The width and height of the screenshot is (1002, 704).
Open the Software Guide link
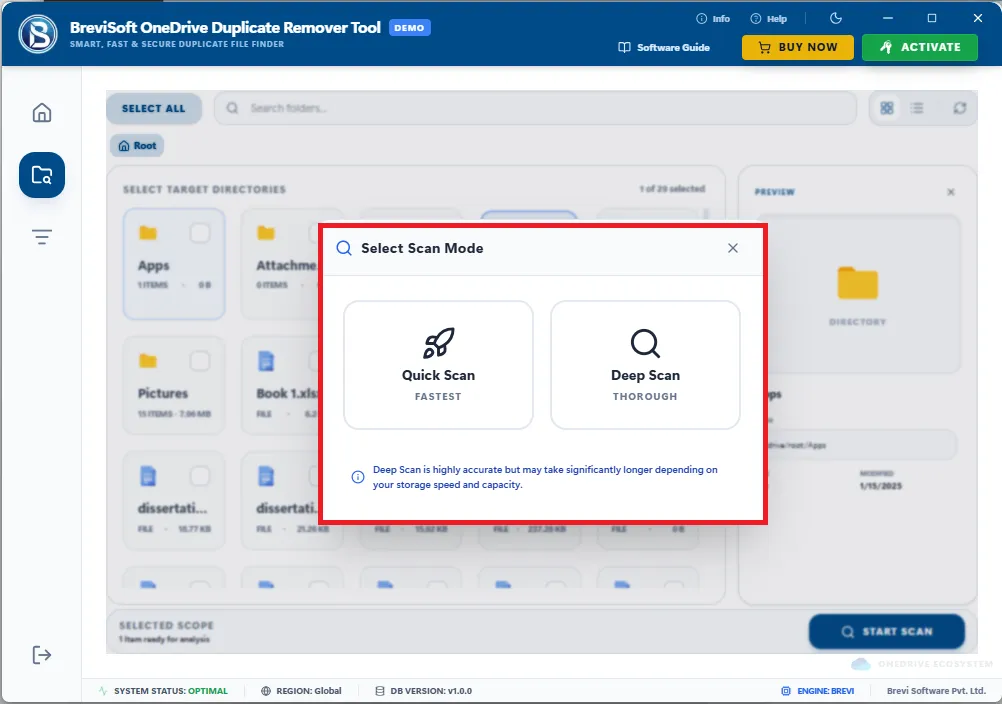coord(664,47)
